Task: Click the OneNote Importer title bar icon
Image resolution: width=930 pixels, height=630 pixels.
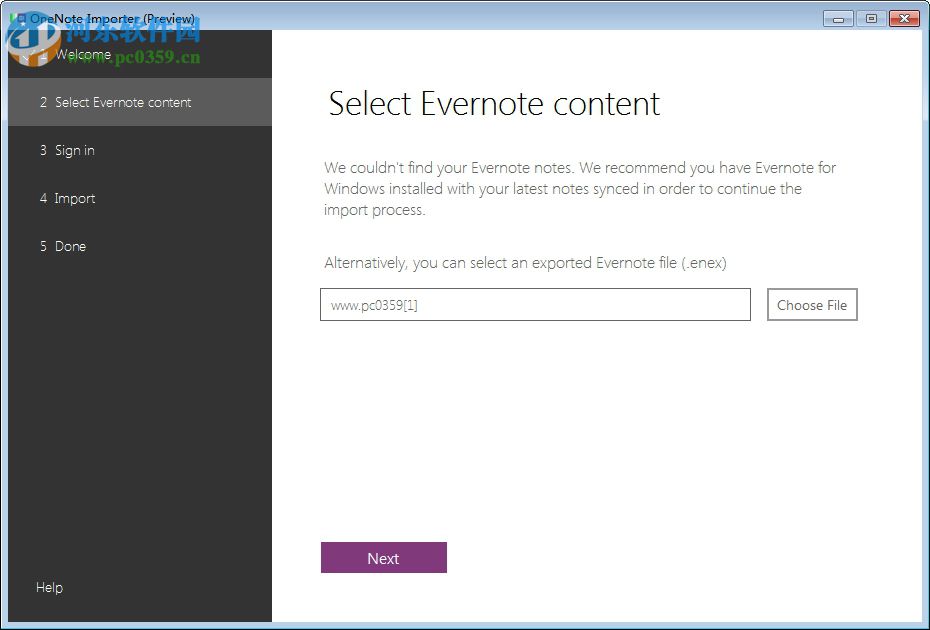Action: click(x=18, y=18)
